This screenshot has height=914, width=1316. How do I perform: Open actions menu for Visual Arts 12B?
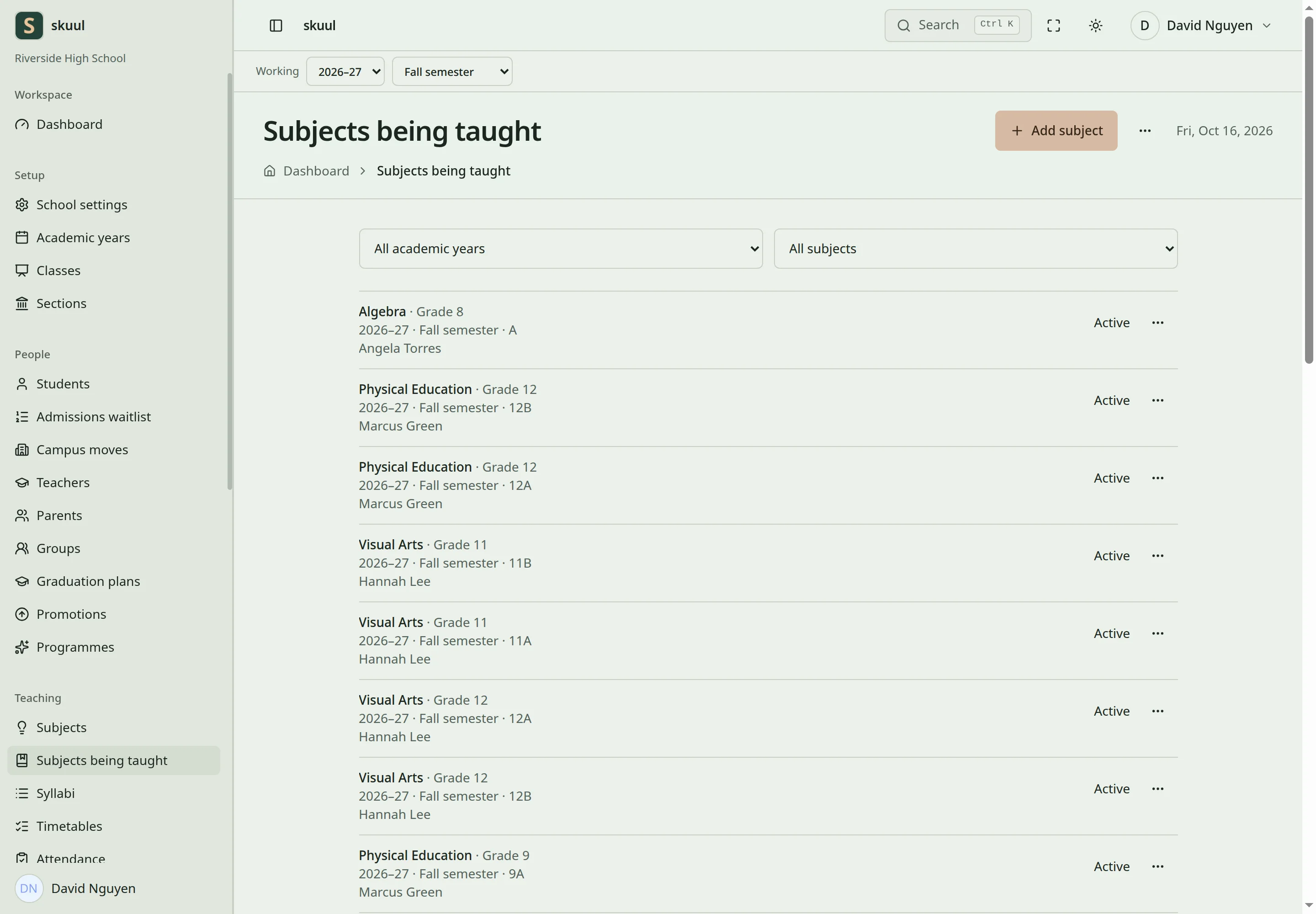point(1157,789)
